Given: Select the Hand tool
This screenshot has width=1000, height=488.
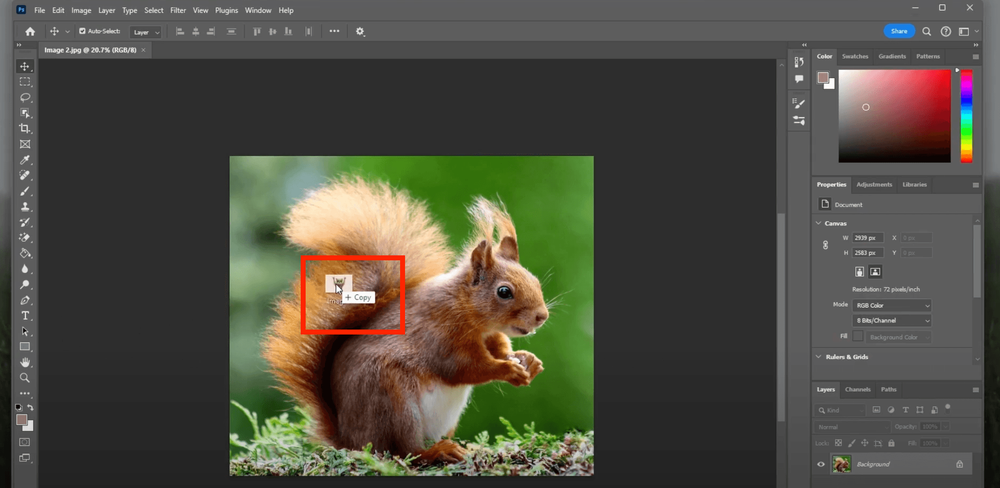Looking at the screenshot, I should (x=25, y=362).
